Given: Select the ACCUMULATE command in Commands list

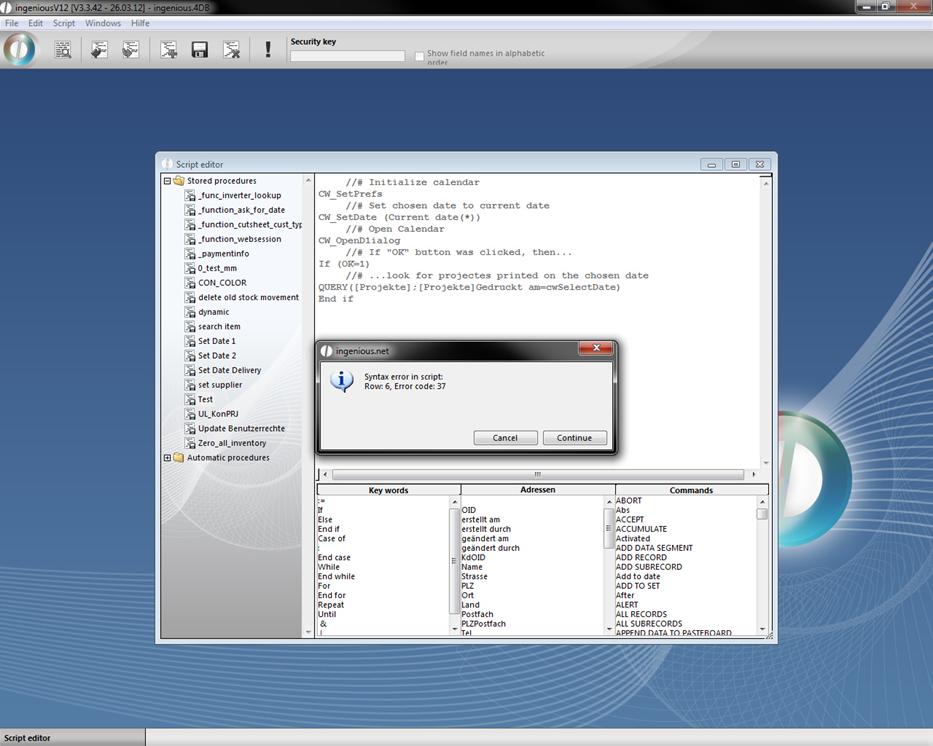Looking at the screenshot, I should 641,529.
